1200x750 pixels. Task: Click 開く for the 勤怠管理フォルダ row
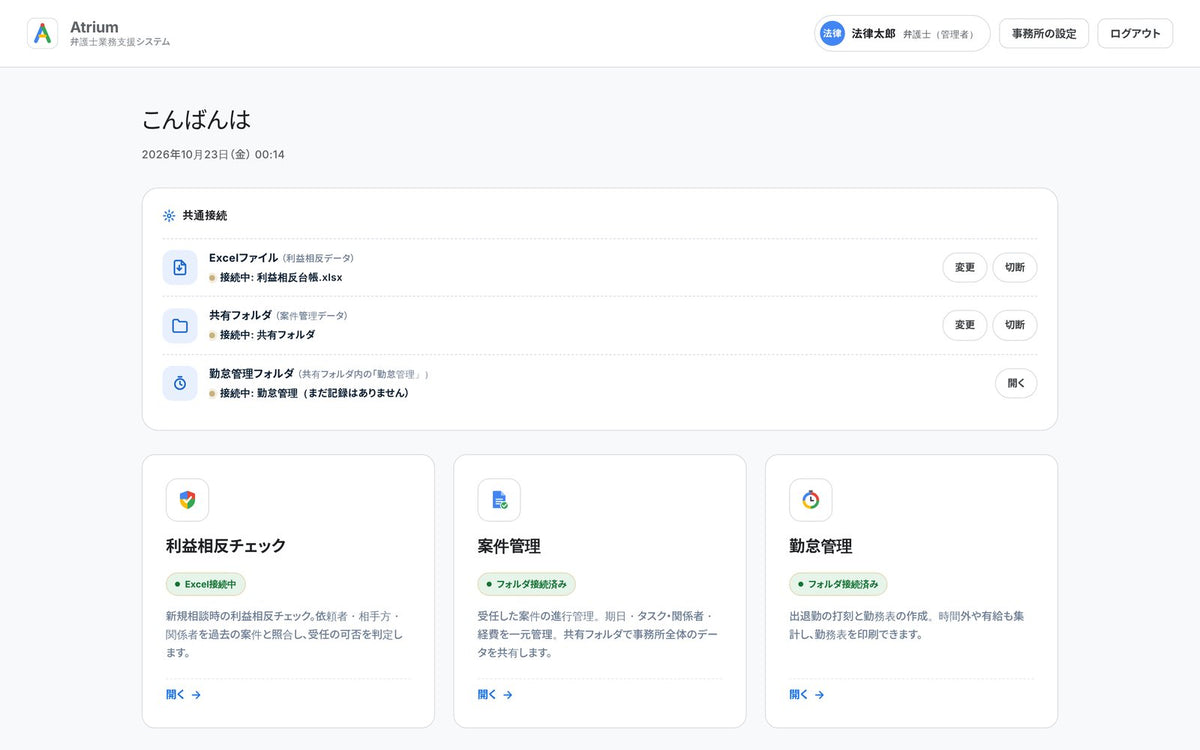click(x=1016, y=383)
